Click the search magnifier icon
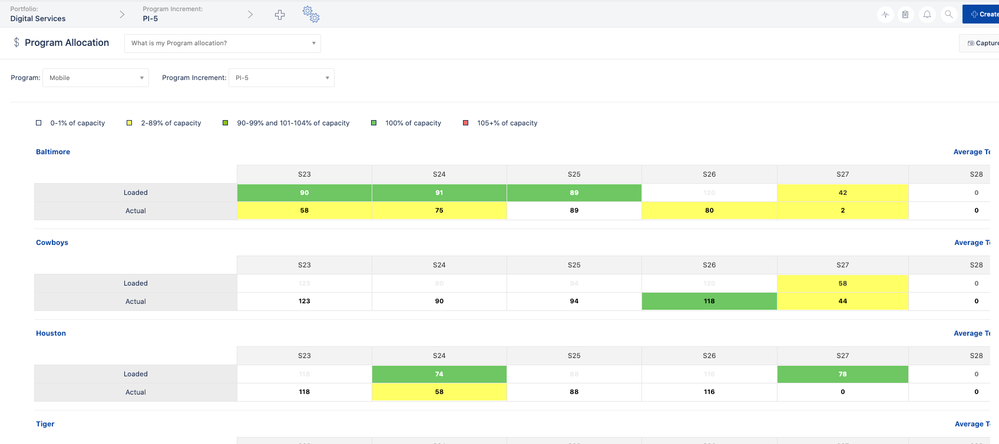 pyautogui.click(x=949, y=15)
